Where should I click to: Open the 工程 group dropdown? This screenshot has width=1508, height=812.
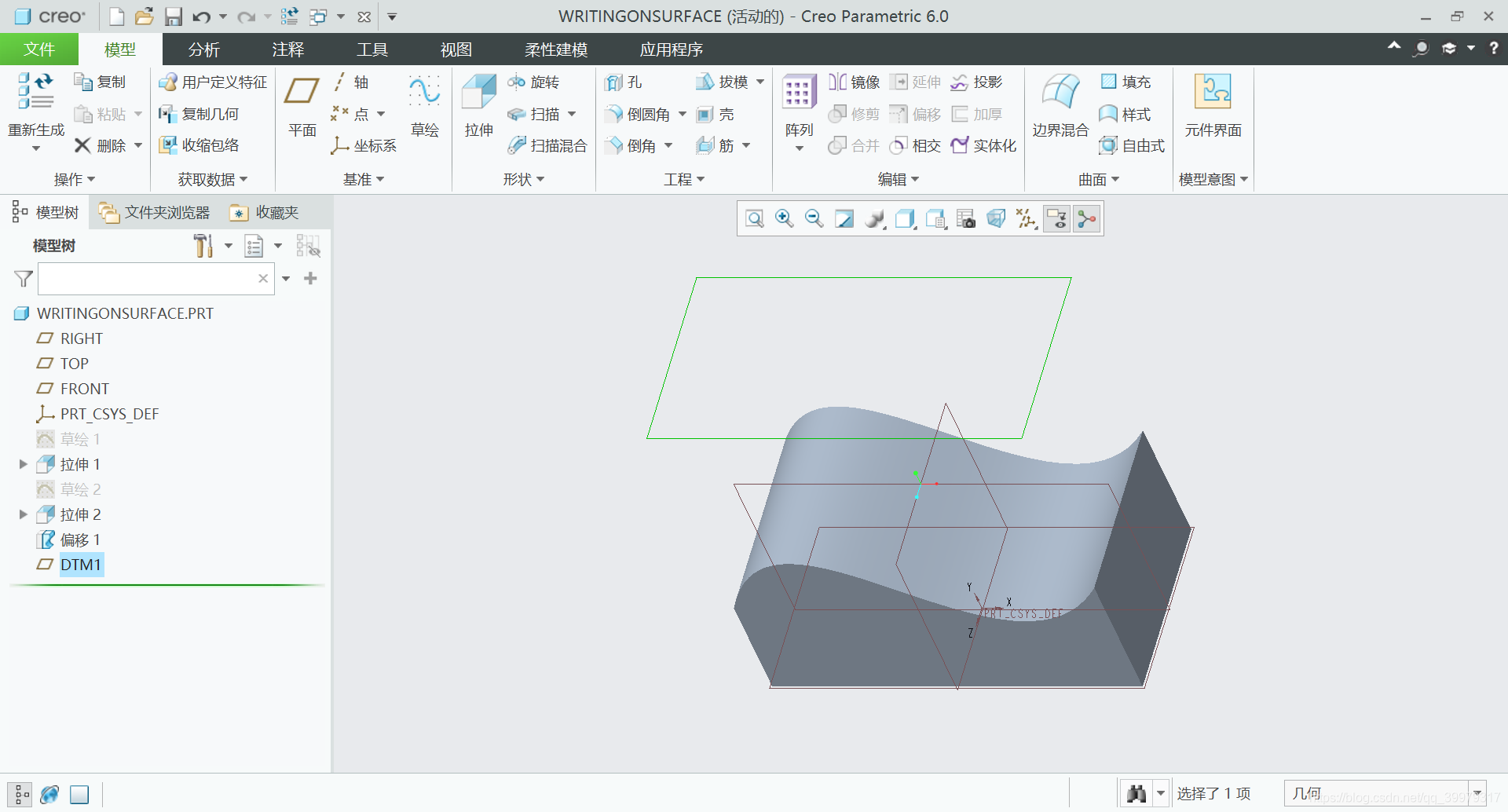[684, 180]
